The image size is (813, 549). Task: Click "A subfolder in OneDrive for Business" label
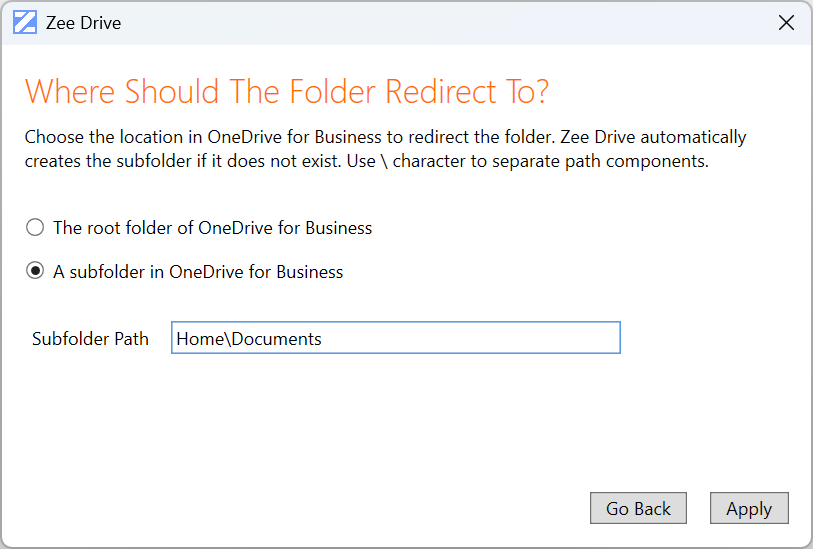(x=198, y=272)
